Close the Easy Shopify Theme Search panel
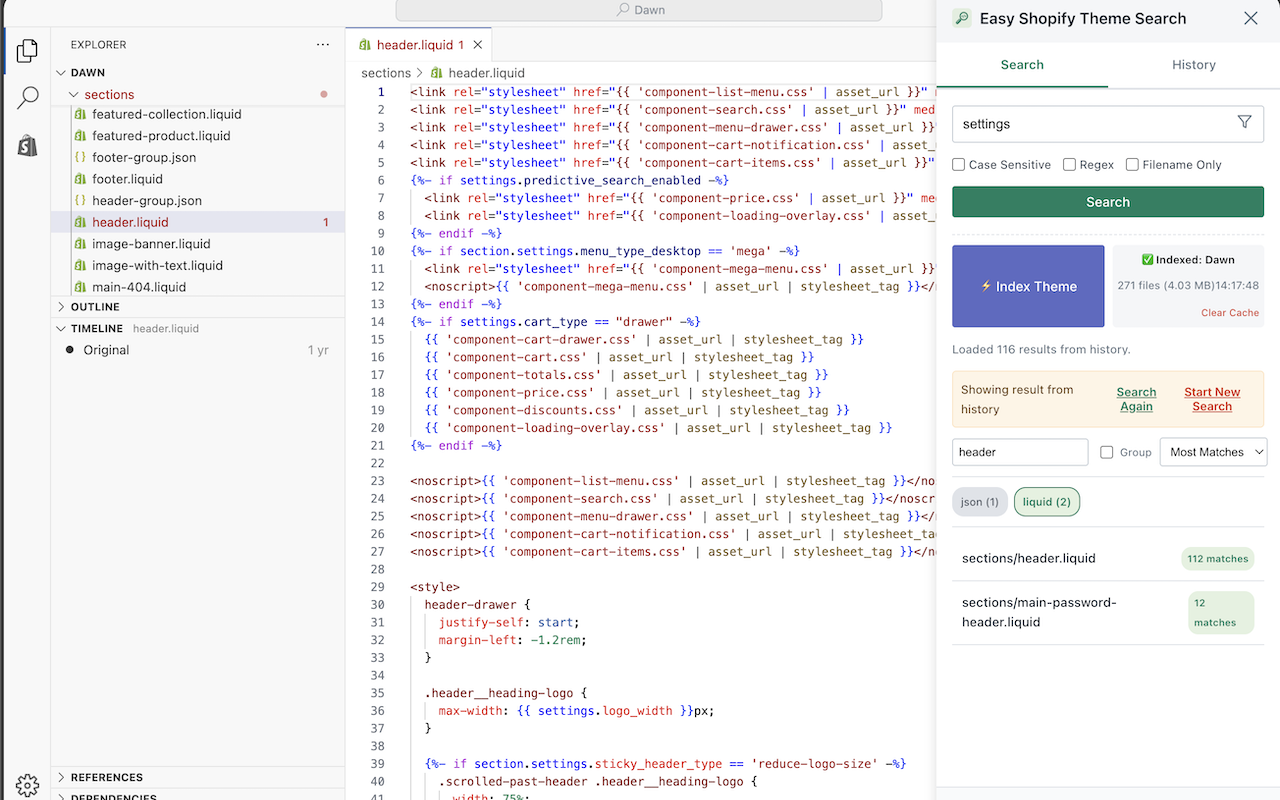This screenshot has width=1280, height=800. 1250,18
